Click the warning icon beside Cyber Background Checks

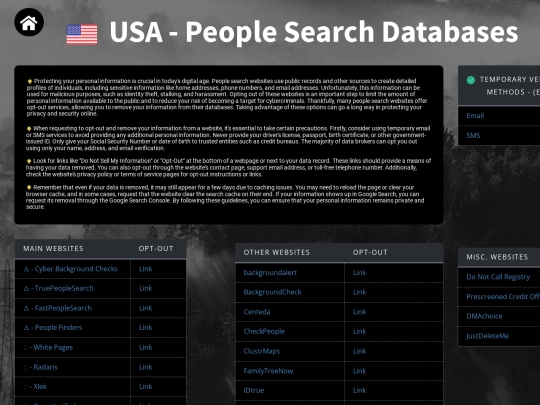click(x=26, y=269)
